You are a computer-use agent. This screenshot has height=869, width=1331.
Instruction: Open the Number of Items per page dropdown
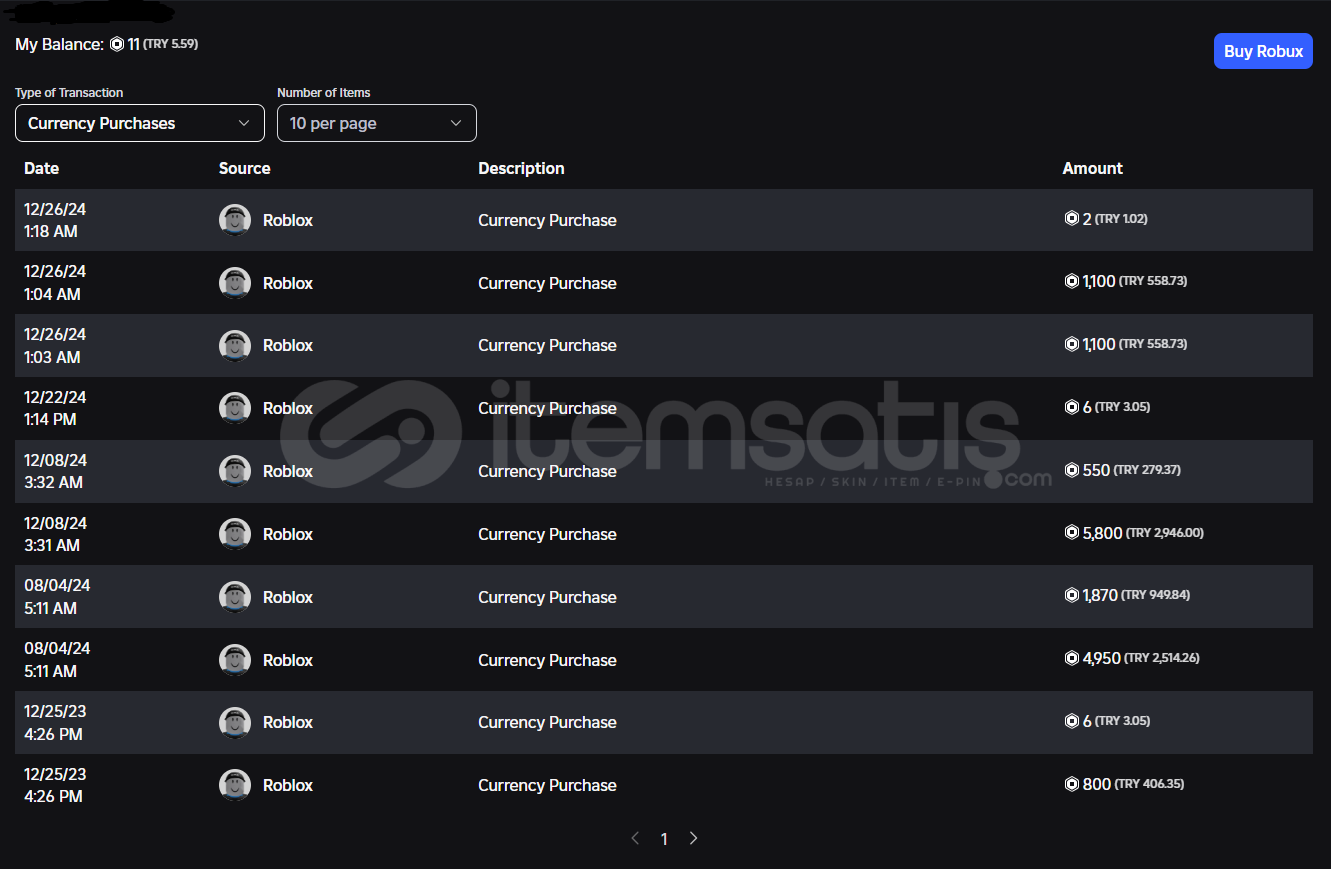pos(377,123)
